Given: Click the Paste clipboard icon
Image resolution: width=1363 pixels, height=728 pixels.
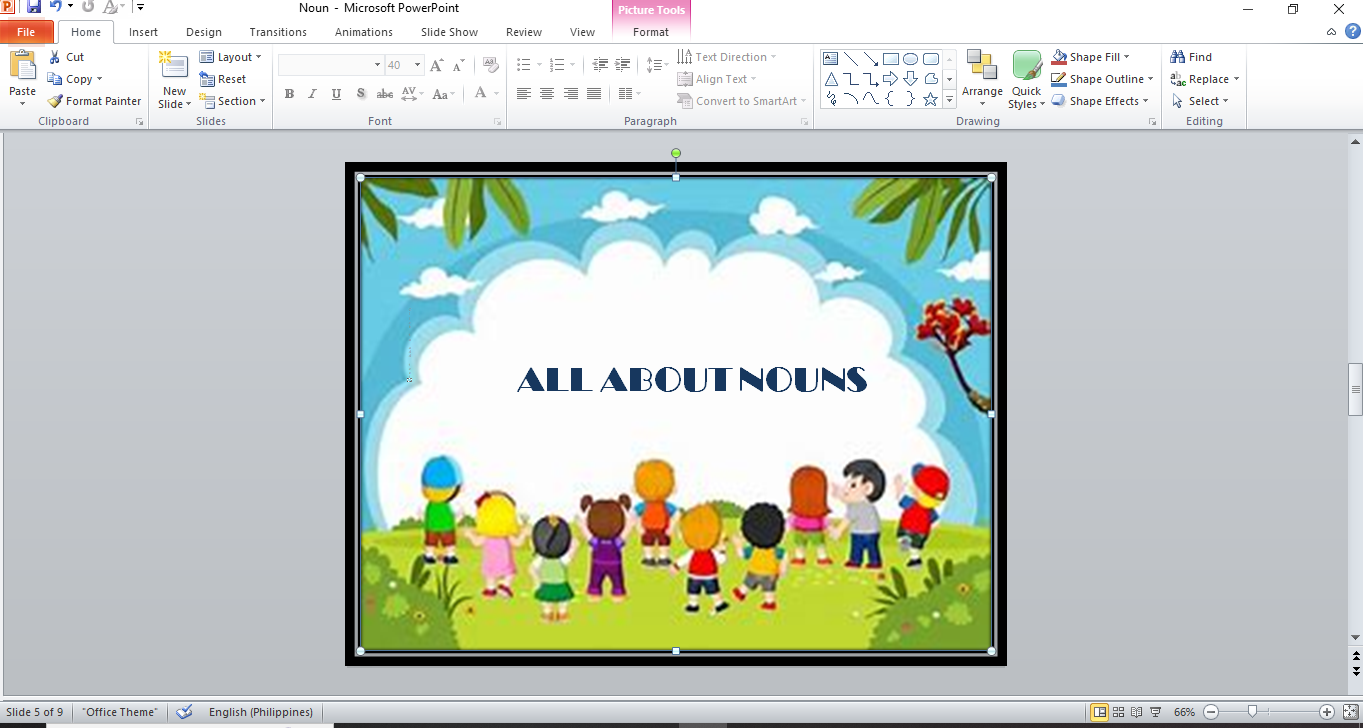Looking at the screenshot, I should pos(22,65).
